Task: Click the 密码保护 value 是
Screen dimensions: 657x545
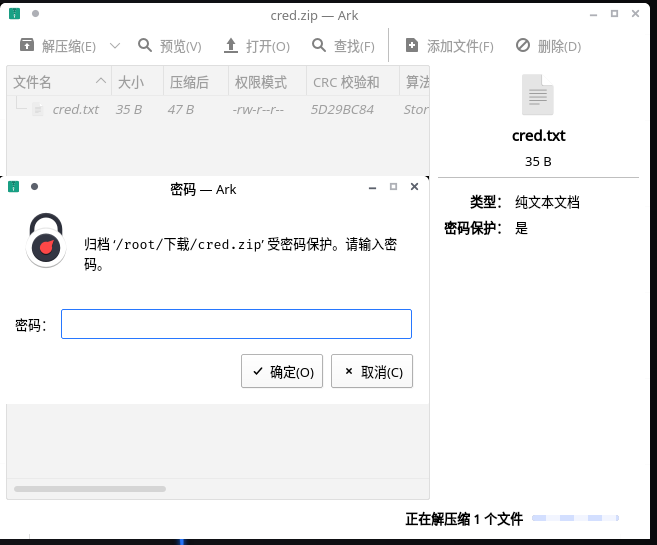Action: 521,228
